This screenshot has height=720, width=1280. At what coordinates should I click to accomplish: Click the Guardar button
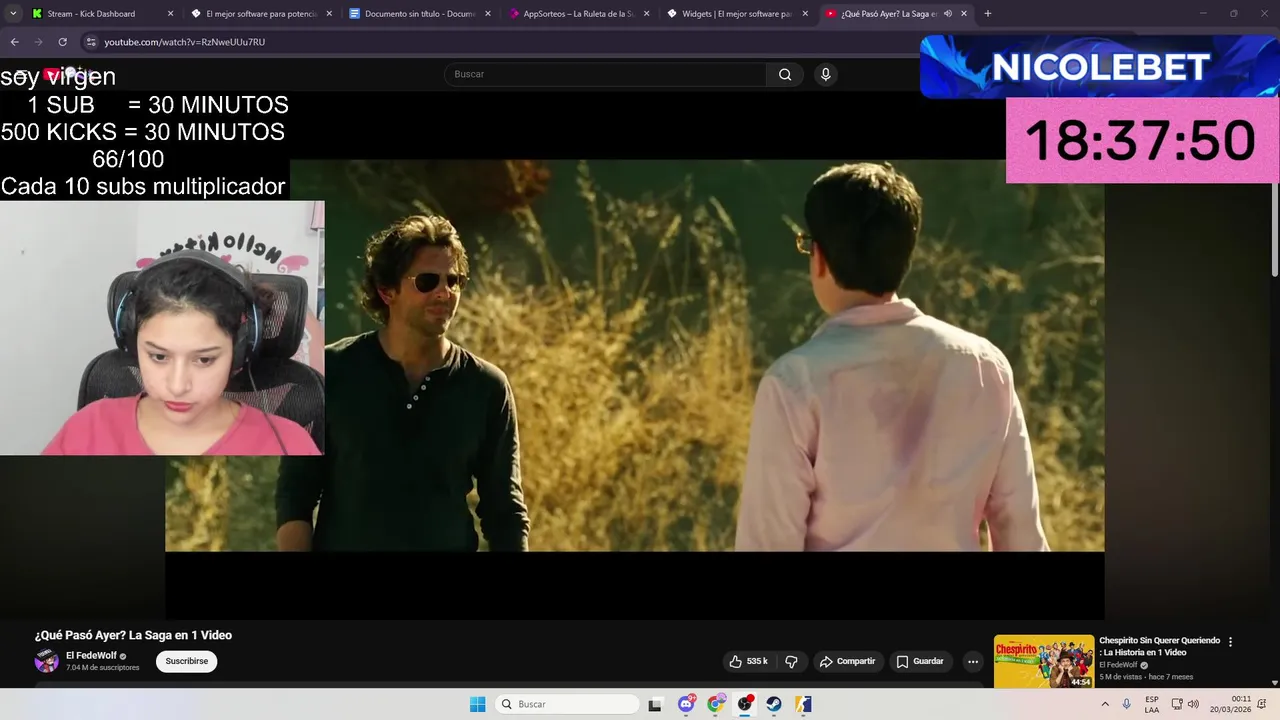(x=920, y=661)
